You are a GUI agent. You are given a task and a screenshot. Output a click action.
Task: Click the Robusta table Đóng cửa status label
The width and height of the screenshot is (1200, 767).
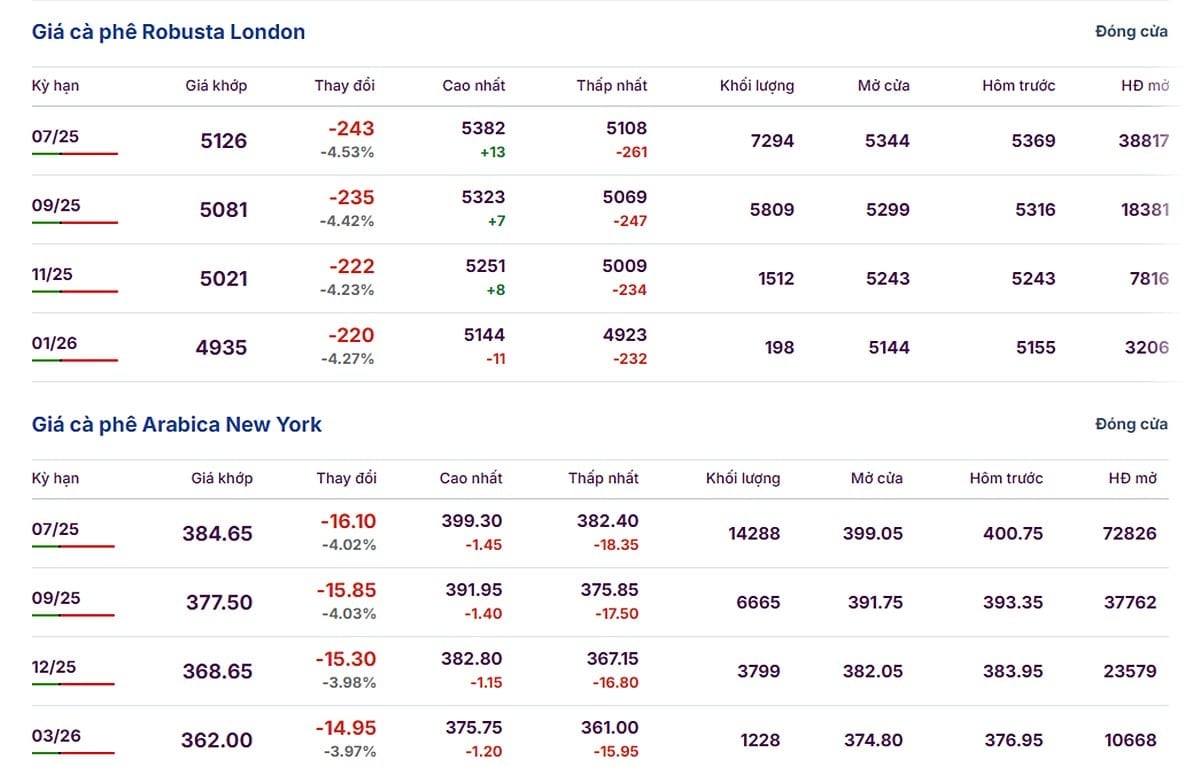coord(1131,32)
